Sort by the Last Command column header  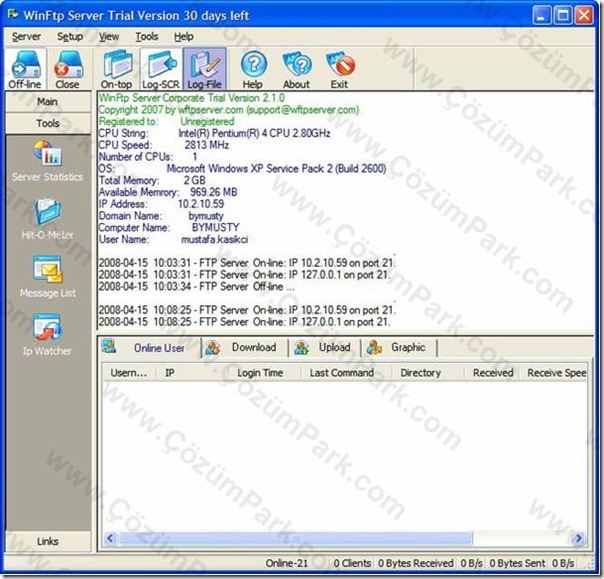(346, 373)
